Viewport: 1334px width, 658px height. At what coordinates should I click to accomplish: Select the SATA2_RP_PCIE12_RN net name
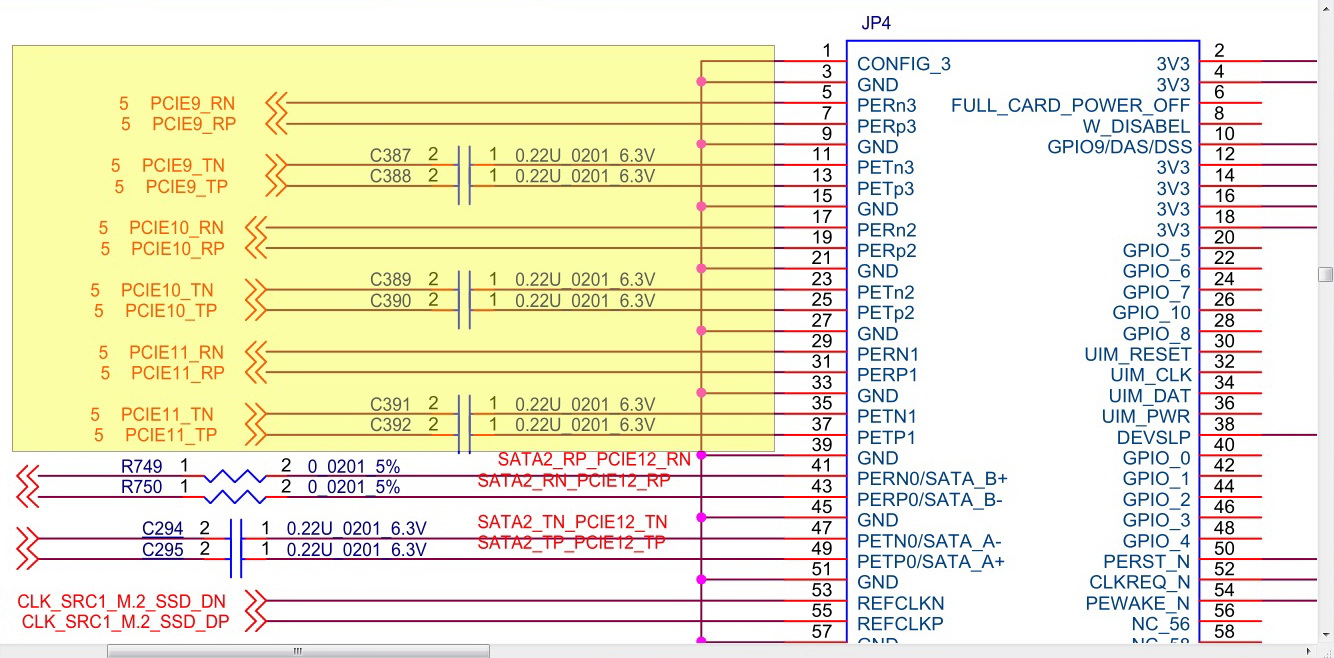pyautogui.click(x=594, y=459)
